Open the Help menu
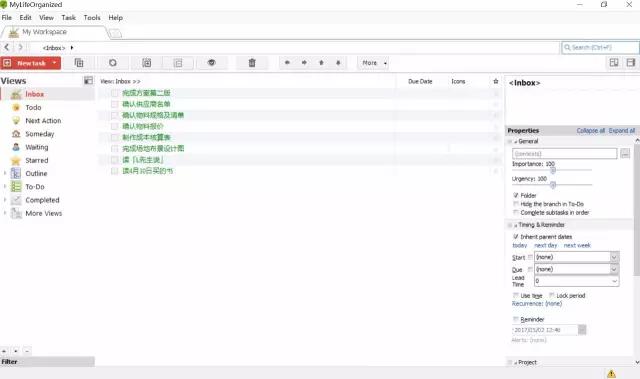The image size is (640, 379). [x=116, y=18]
